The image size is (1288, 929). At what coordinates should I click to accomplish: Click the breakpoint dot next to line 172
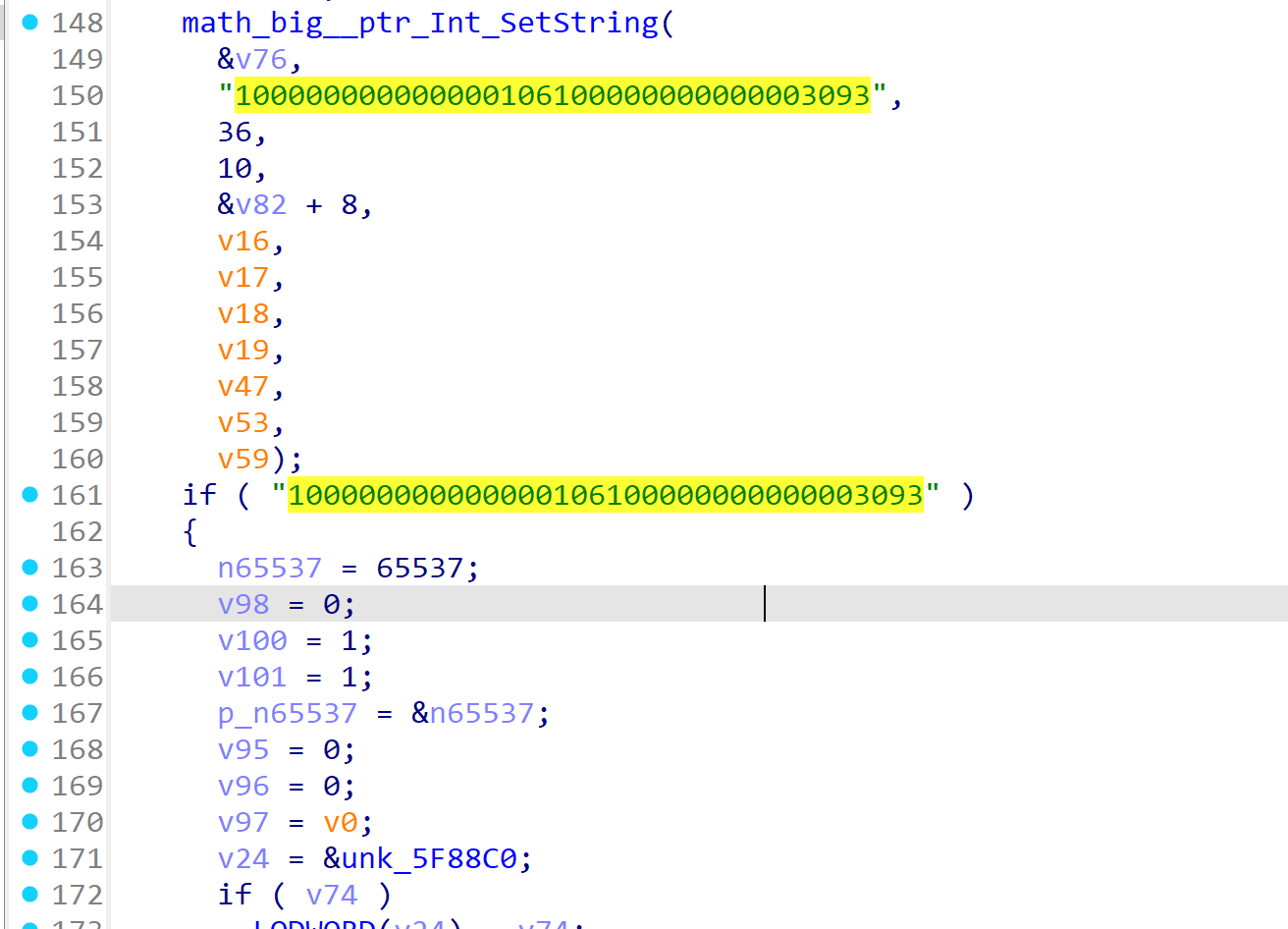(30, 894)
